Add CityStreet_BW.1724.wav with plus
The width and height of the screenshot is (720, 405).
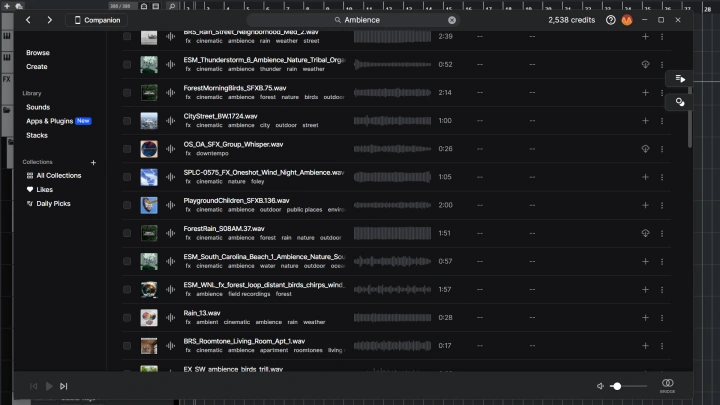point(645,121)
